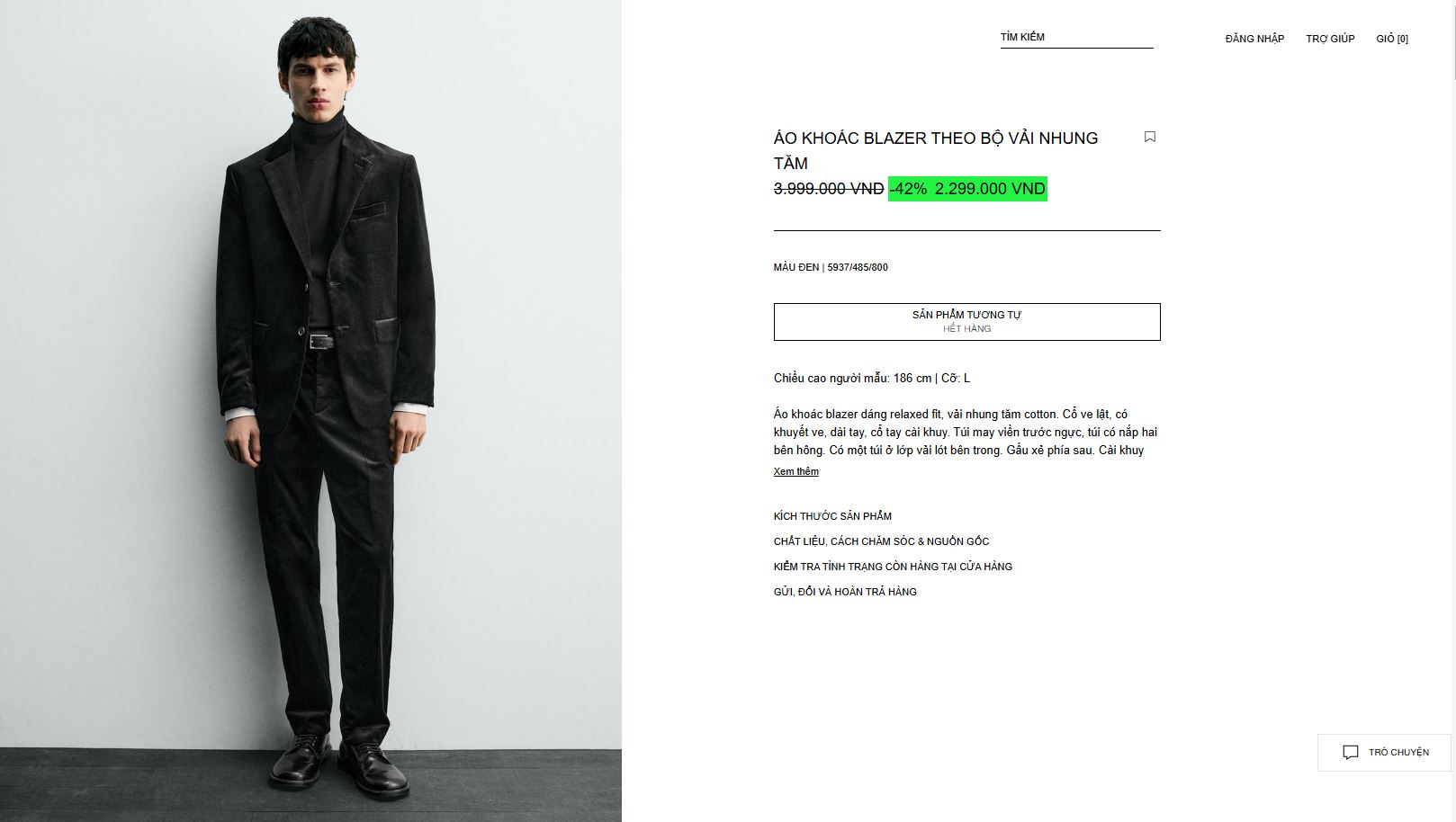The width and height of the screenshot is (1456, 822).
Task: Open the Giỏ [0] shopping cart
Action: tap(1391, 39)
